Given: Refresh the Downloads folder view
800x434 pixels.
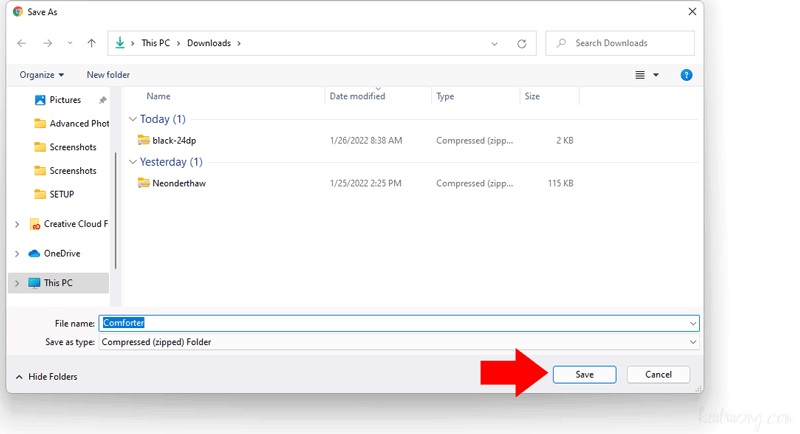Looking at the screenshot, I should (522, 44).
